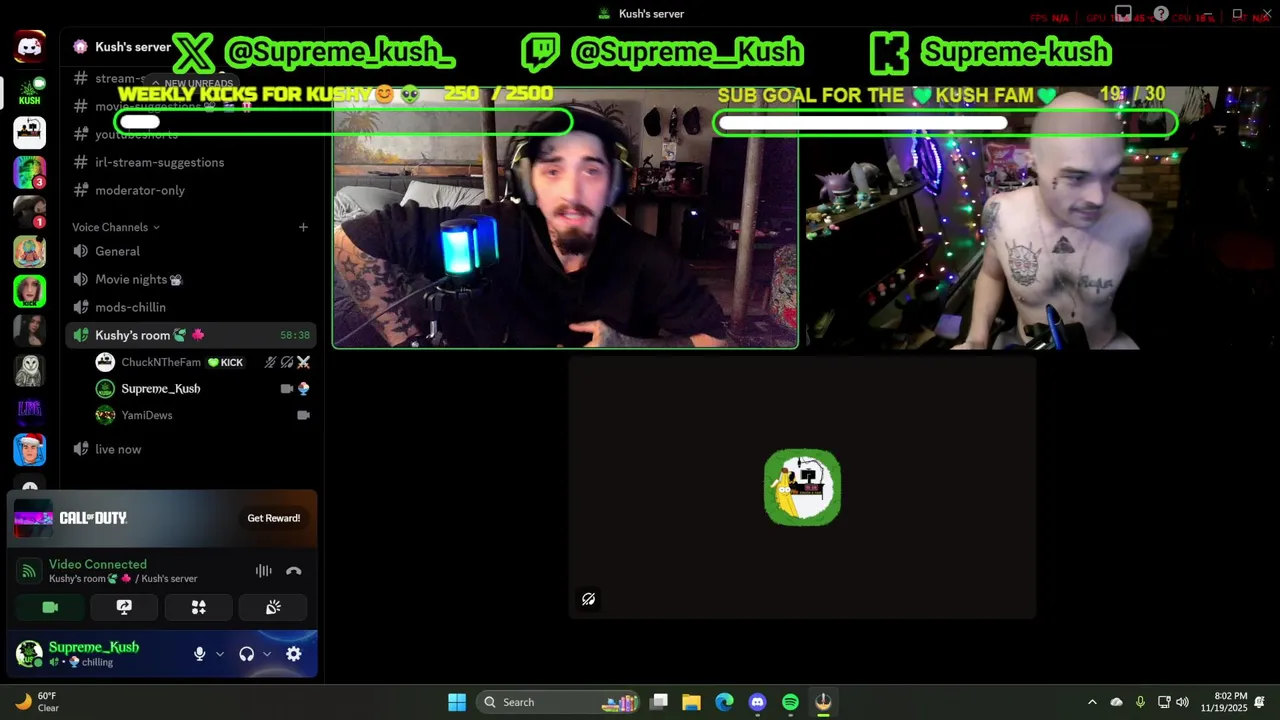Open the owl avatar server
The height and width of the screenshot is (720, 1280).
tap(29, 371)
